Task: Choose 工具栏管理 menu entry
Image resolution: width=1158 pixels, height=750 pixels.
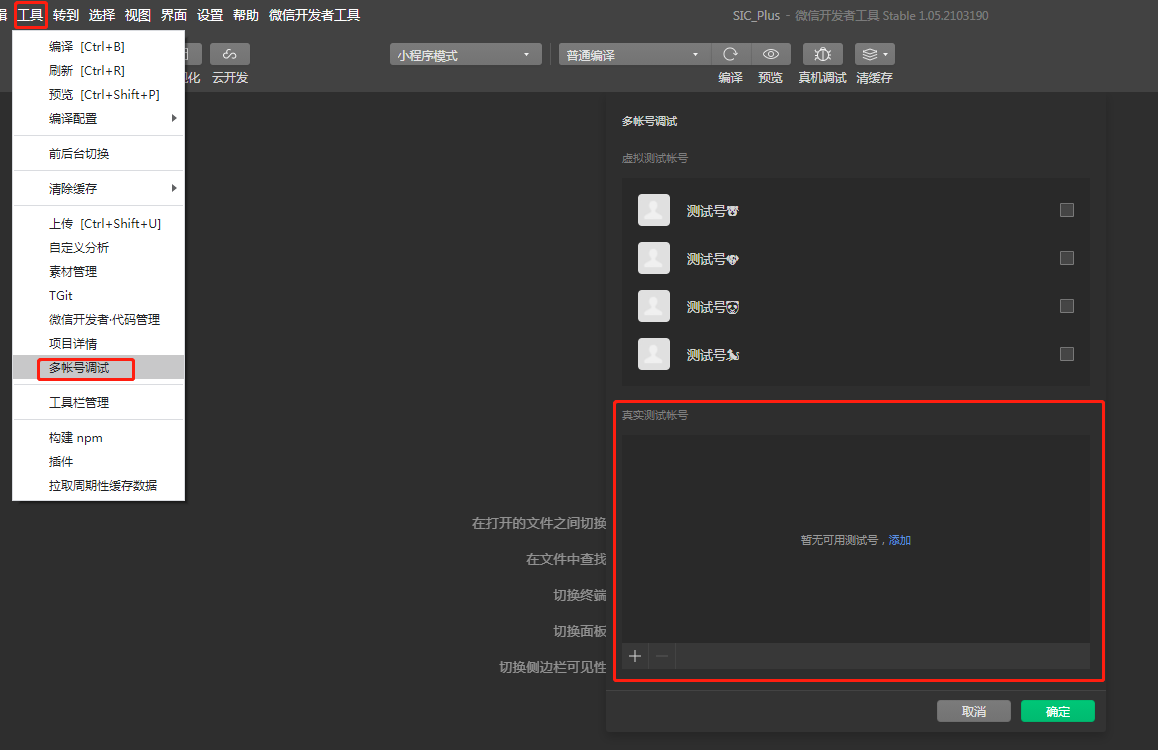Action: 99,402
